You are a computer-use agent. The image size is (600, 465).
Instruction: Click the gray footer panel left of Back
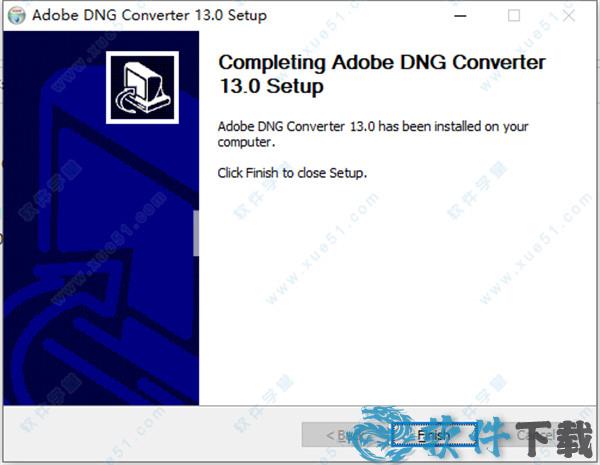pyautogui.click(x=152, y=434)
